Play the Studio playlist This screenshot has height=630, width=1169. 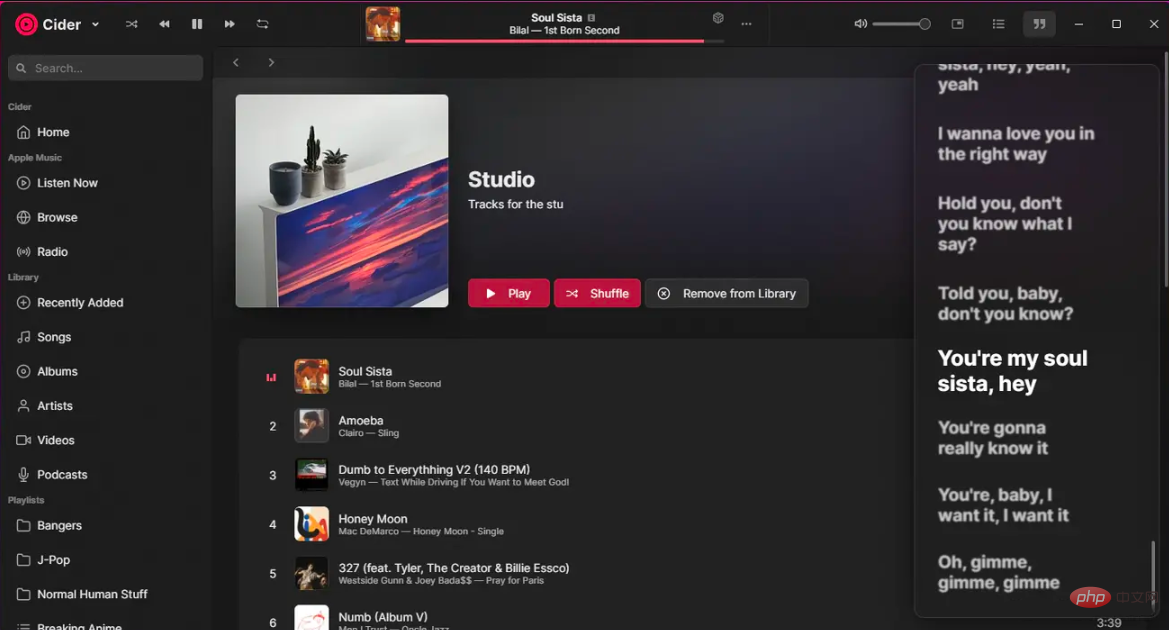508,293
